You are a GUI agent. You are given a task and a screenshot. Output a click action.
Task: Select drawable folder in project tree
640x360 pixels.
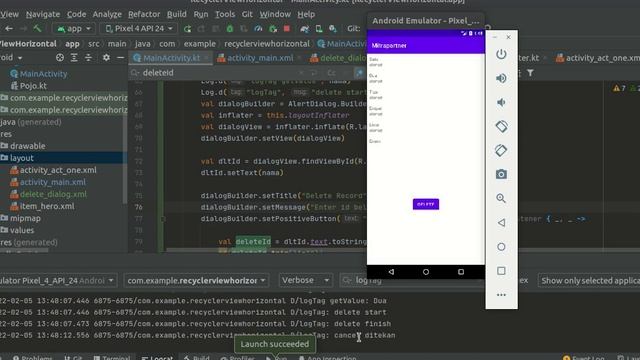click(27, 146)
